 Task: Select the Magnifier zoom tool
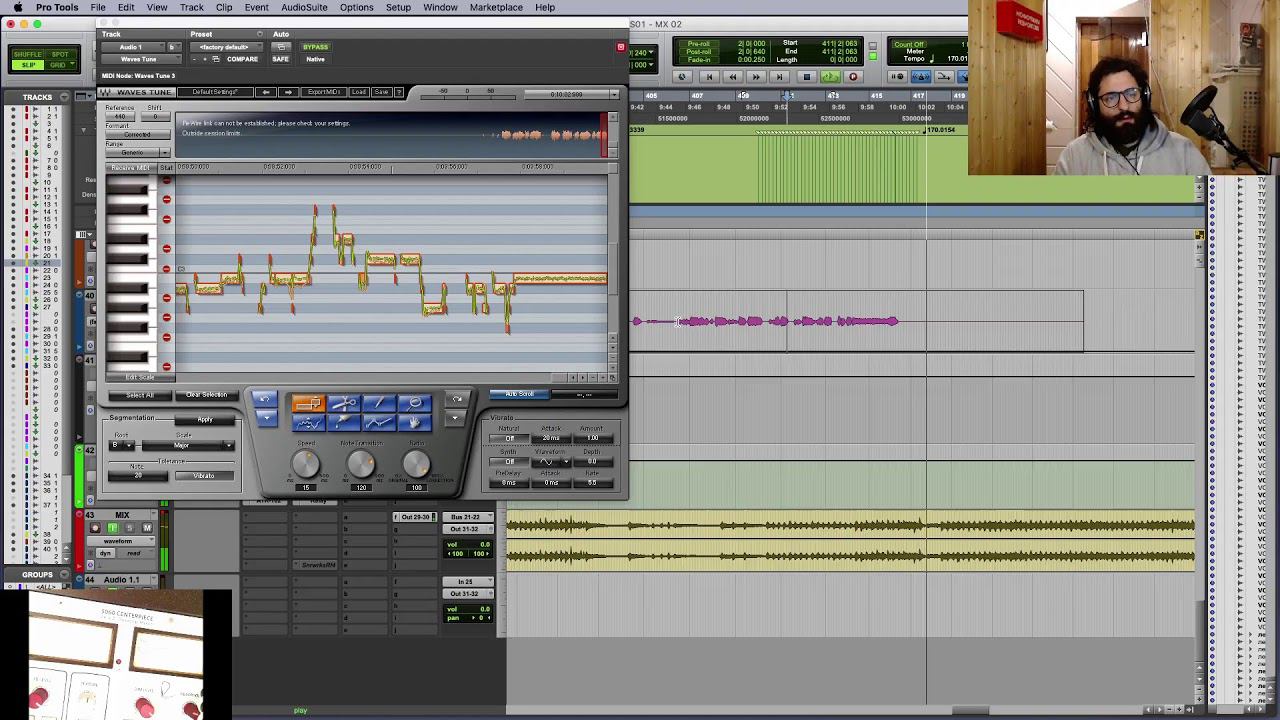[x=415, y=404]
